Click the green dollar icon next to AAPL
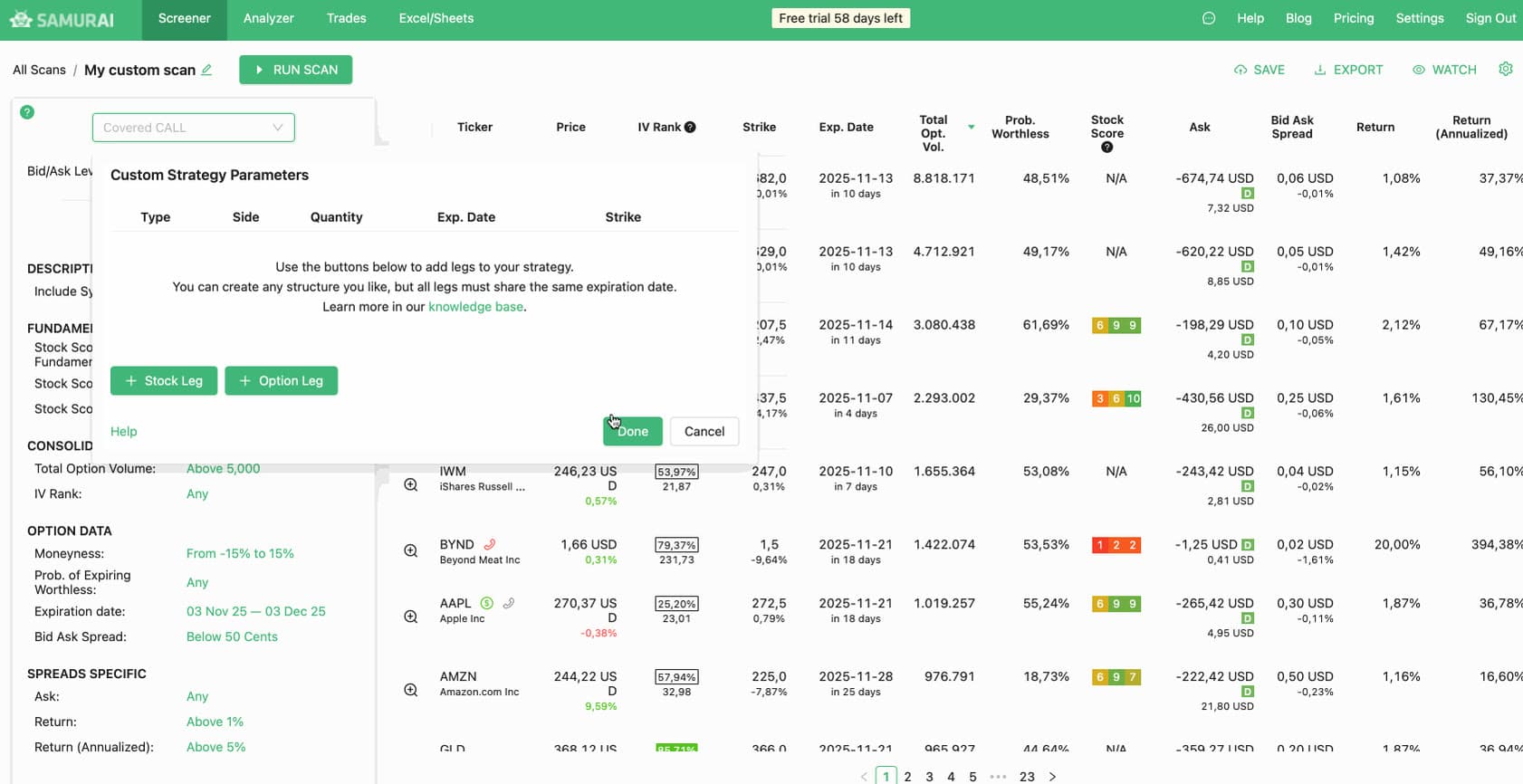 coord(486,603)
